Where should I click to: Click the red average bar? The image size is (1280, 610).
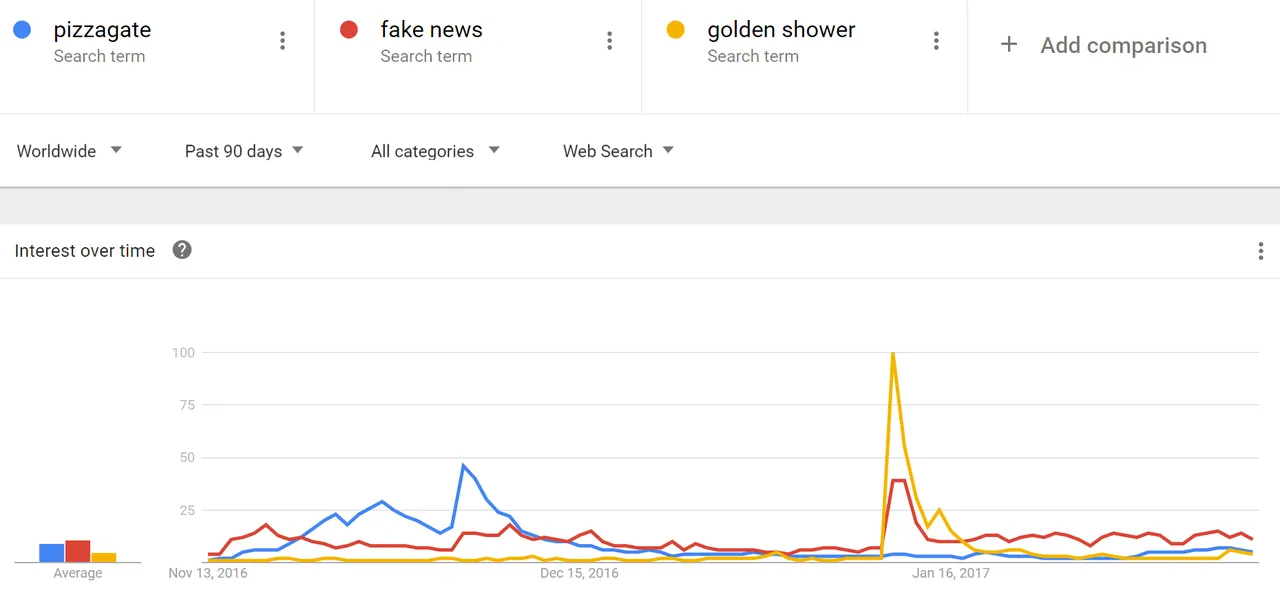click(78, 551)
